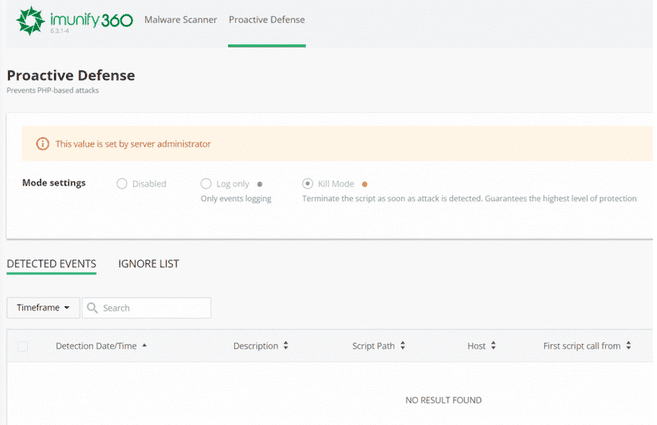Tick the select-all events checkbox
Viewport: 657px width, 425px height.
[23, 346]
